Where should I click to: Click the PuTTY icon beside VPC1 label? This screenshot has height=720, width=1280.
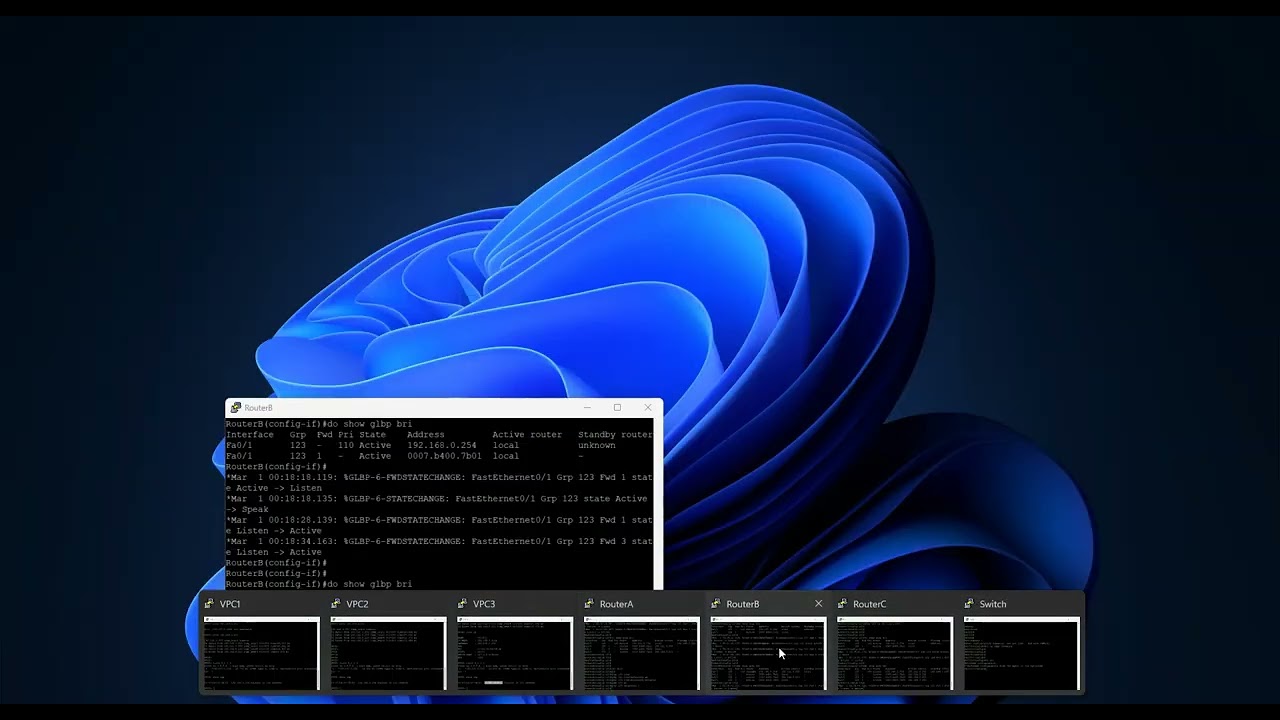click(209, 604)
